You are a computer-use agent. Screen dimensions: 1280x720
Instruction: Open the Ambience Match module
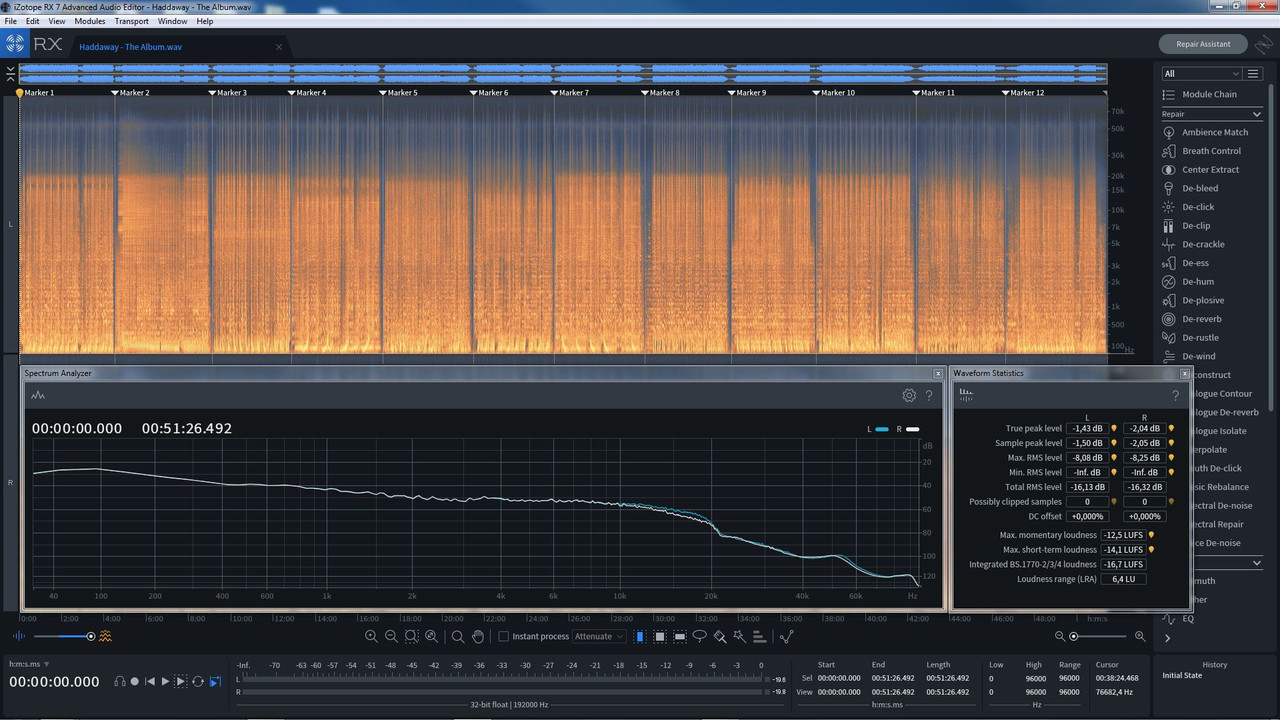1205,132
